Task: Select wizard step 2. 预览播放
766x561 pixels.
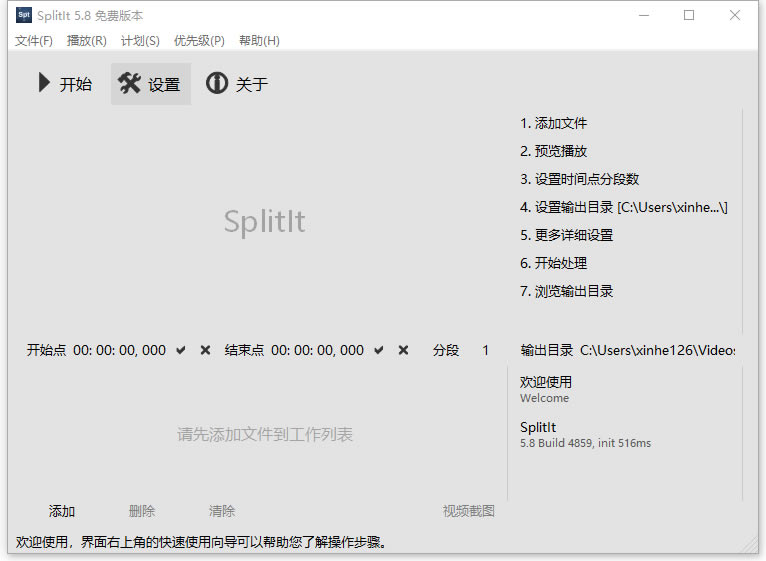Action: click(x=553, y=151)
